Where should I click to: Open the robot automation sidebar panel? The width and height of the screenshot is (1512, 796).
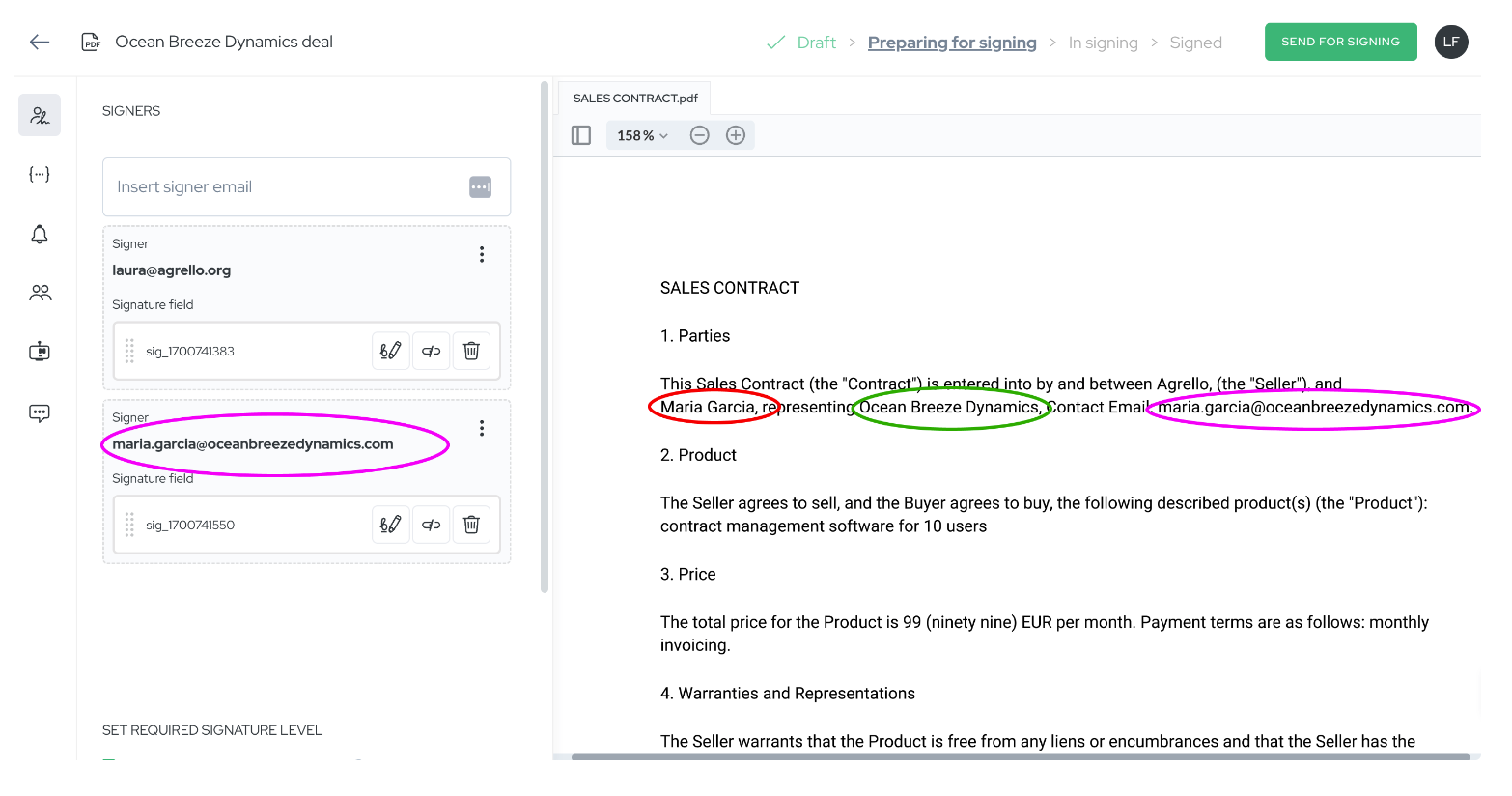click(x=40, y=352)
